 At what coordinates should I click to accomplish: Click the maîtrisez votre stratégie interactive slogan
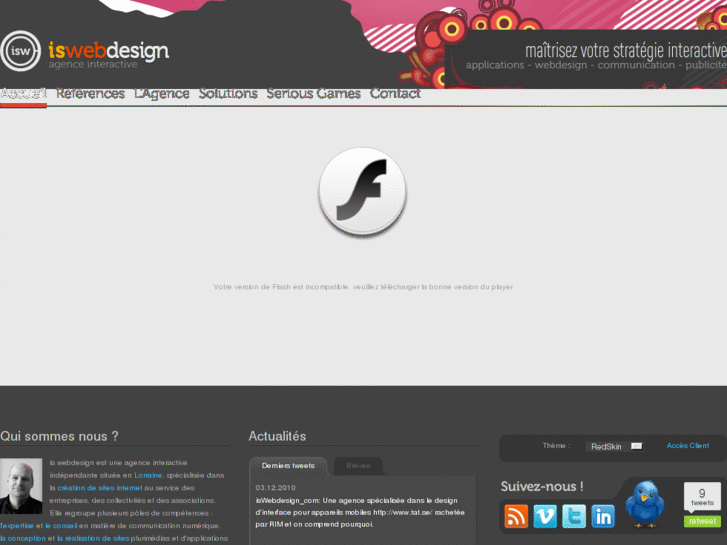[x=626, y=50]
